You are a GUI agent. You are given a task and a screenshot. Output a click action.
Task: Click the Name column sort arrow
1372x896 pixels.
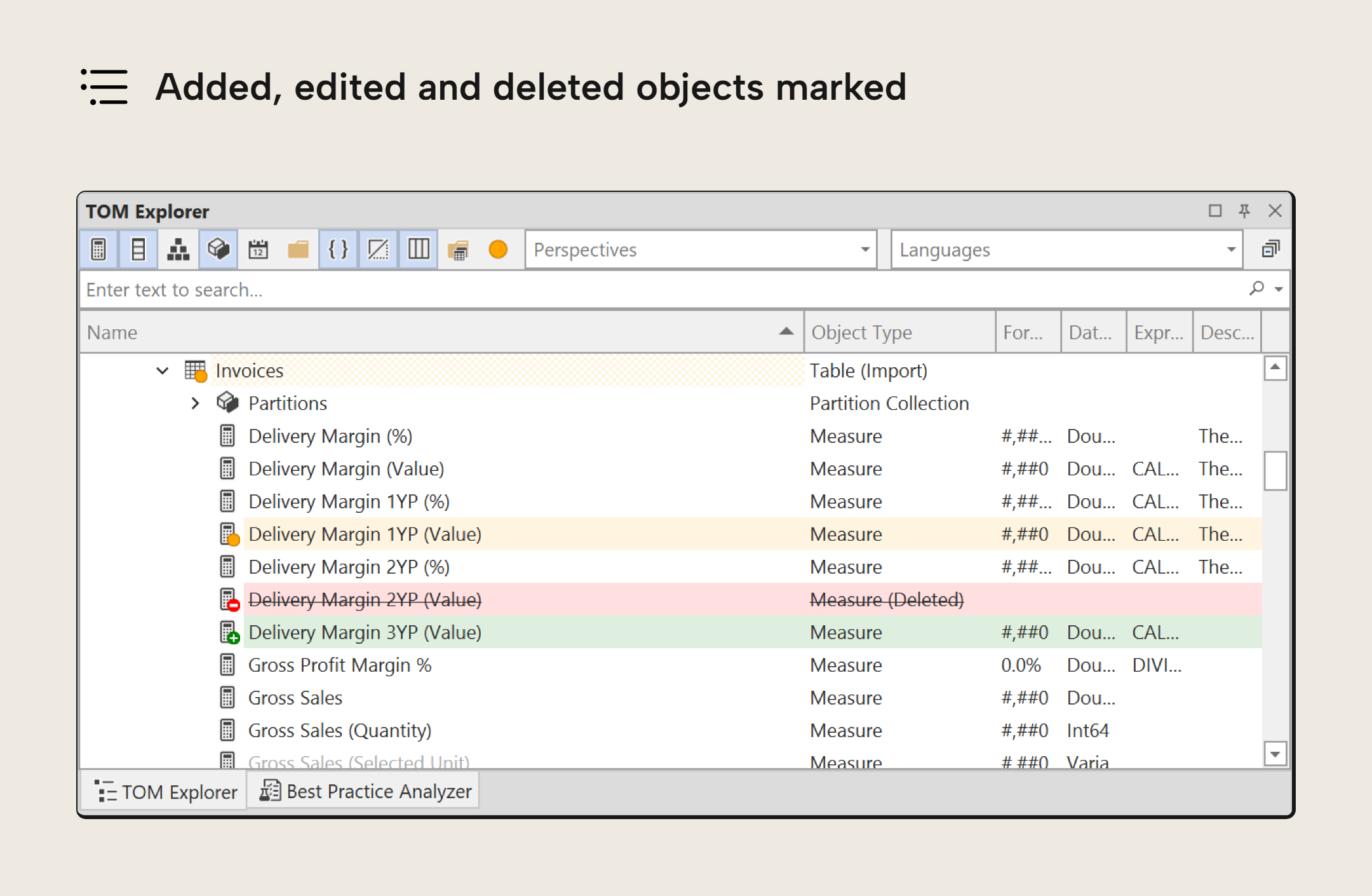pyautogui.click(x=786, y=331)
